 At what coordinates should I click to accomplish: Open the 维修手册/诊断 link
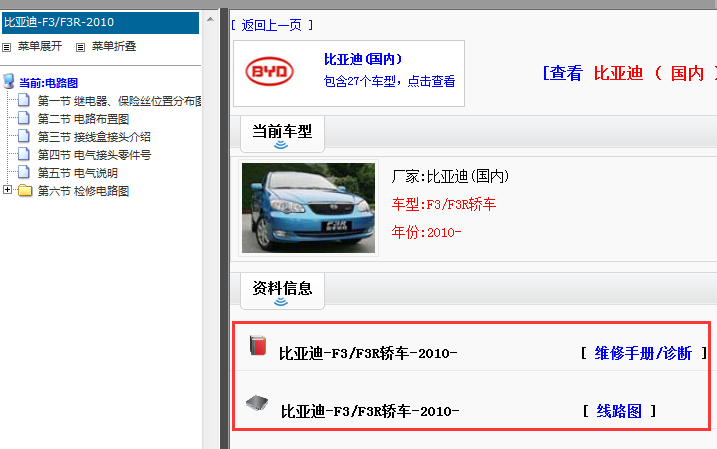click(x=643, y=353)
